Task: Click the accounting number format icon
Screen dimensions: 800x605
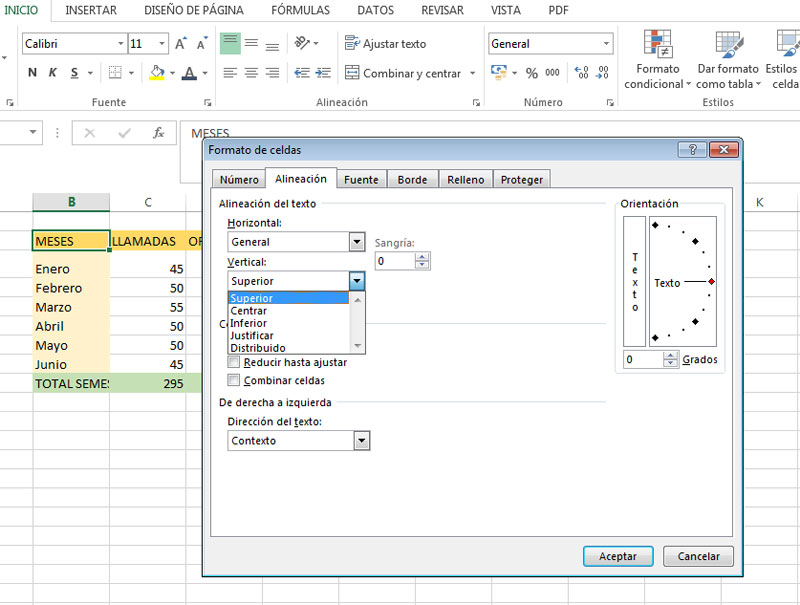Action: (498, 72)
